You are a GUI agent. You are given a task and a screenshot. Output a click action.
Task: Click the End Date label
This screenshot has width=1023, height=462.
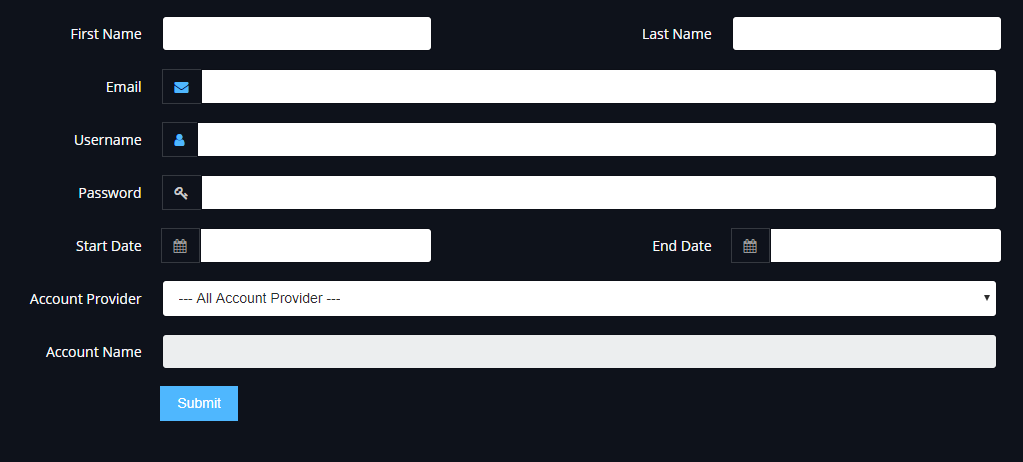tap(682, 246)
